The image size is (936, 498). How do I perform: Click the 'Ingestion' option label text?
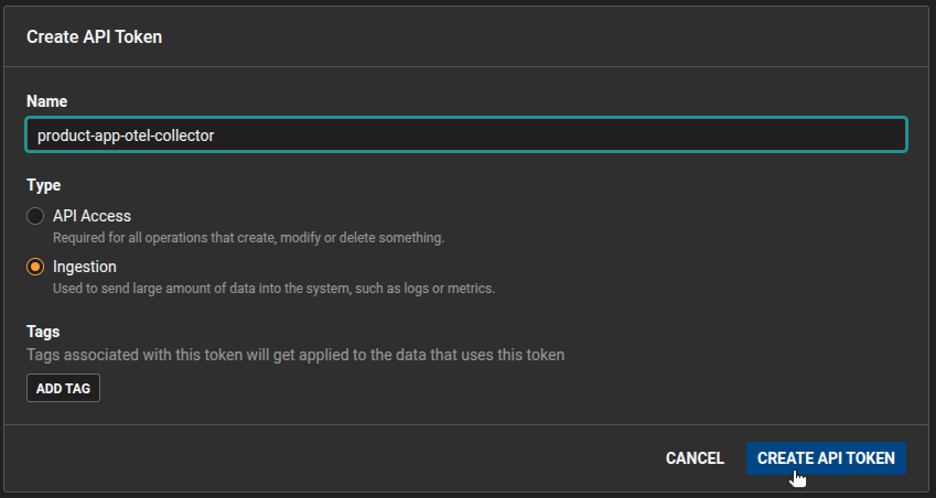click(x=85, y=266)
